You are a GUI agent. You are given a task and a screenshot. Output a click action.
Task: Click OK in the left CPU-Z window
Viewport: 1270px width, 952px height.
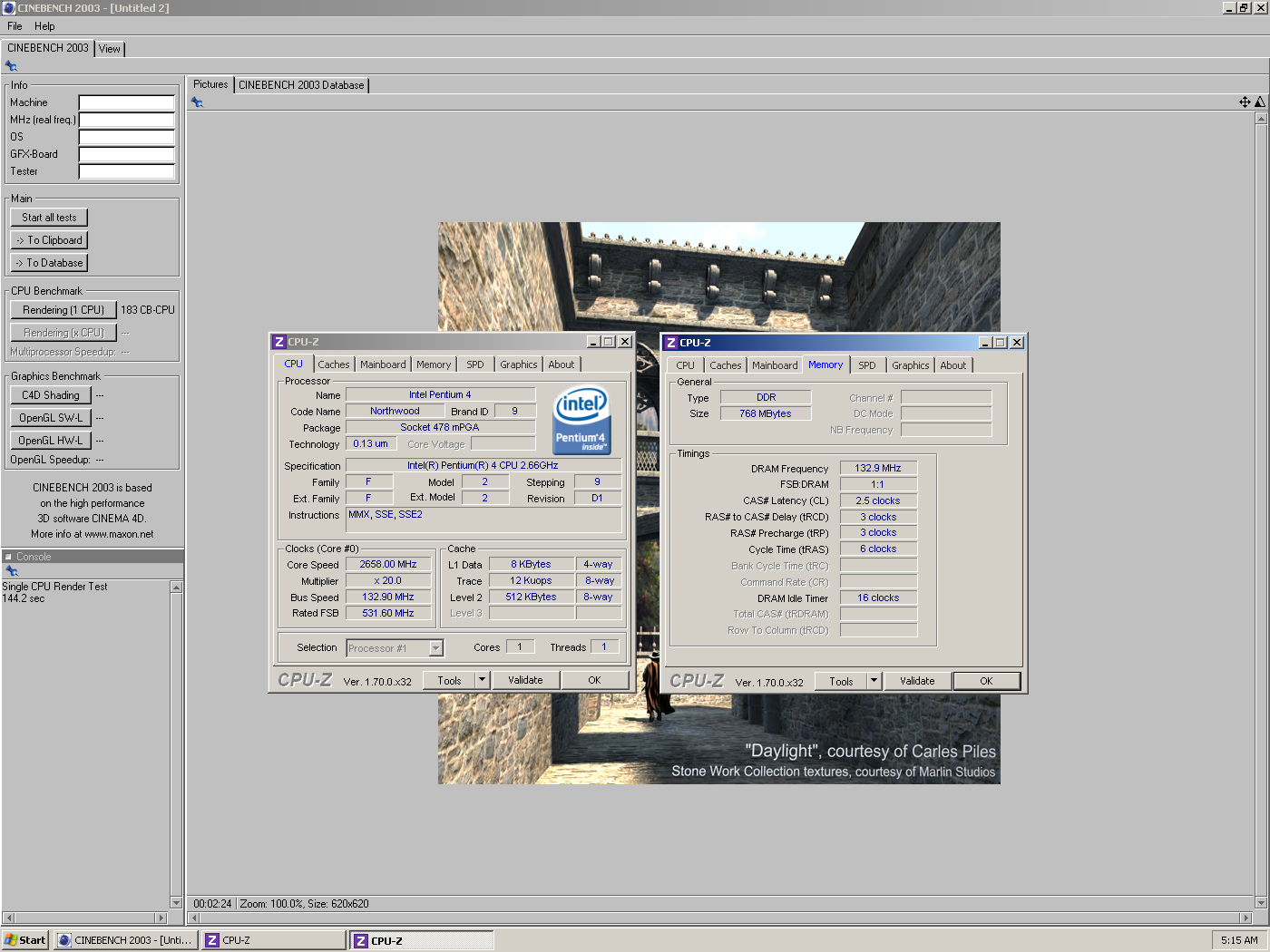point(594,680)
